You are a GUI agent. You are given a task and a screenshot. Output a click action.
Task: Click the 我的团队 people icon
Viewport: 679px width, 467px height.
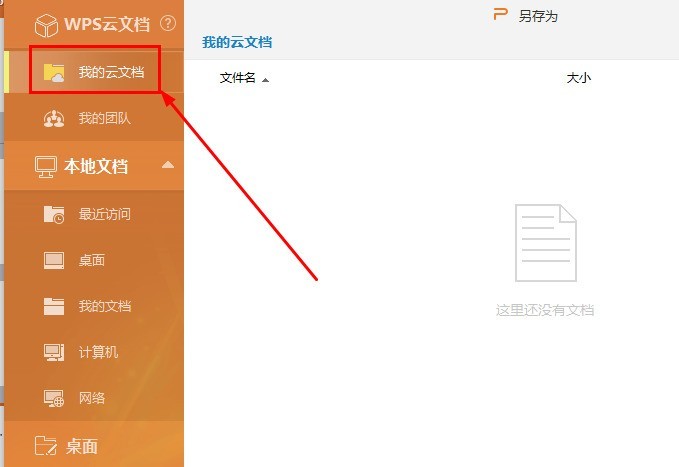(54, 118)
